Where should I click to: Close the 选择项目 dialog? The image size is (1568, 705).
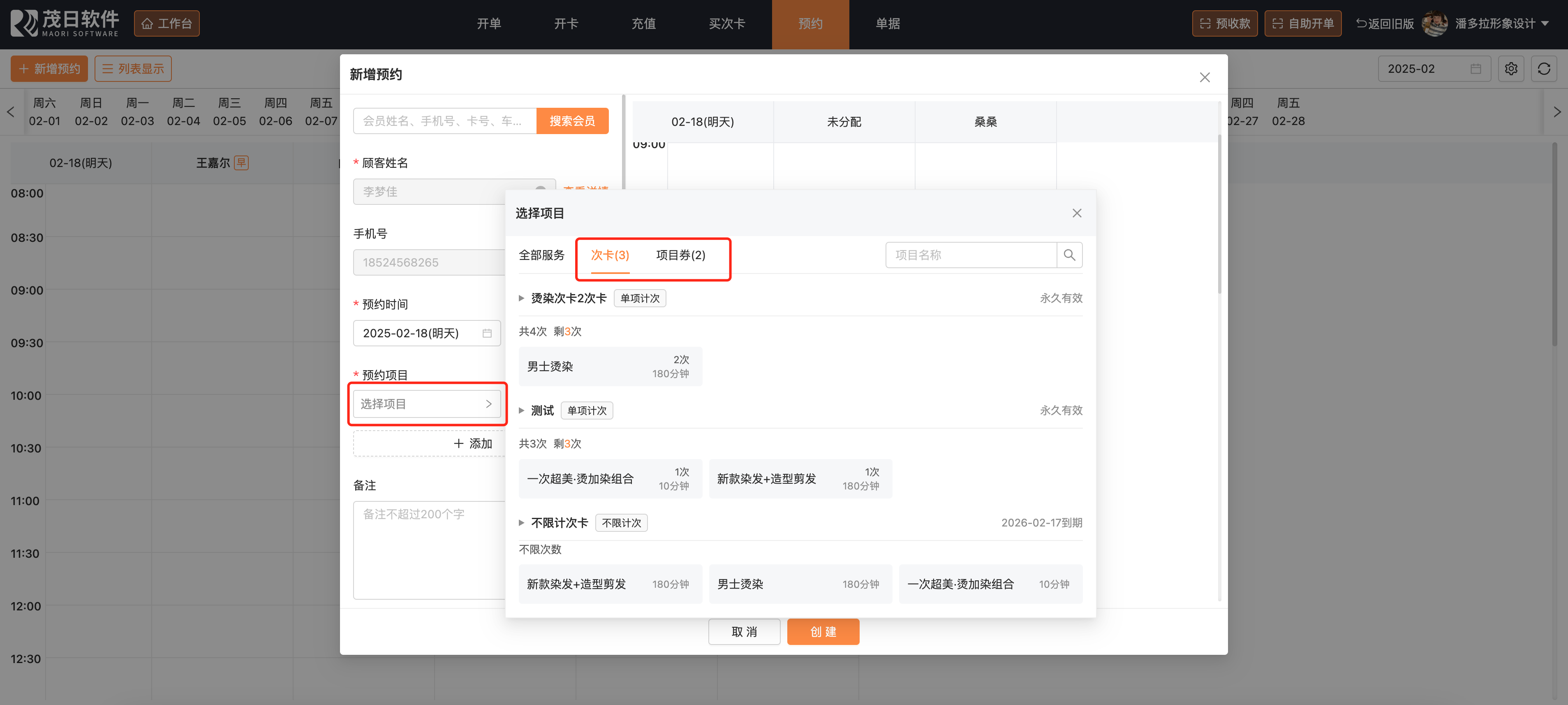[1076, 213]
